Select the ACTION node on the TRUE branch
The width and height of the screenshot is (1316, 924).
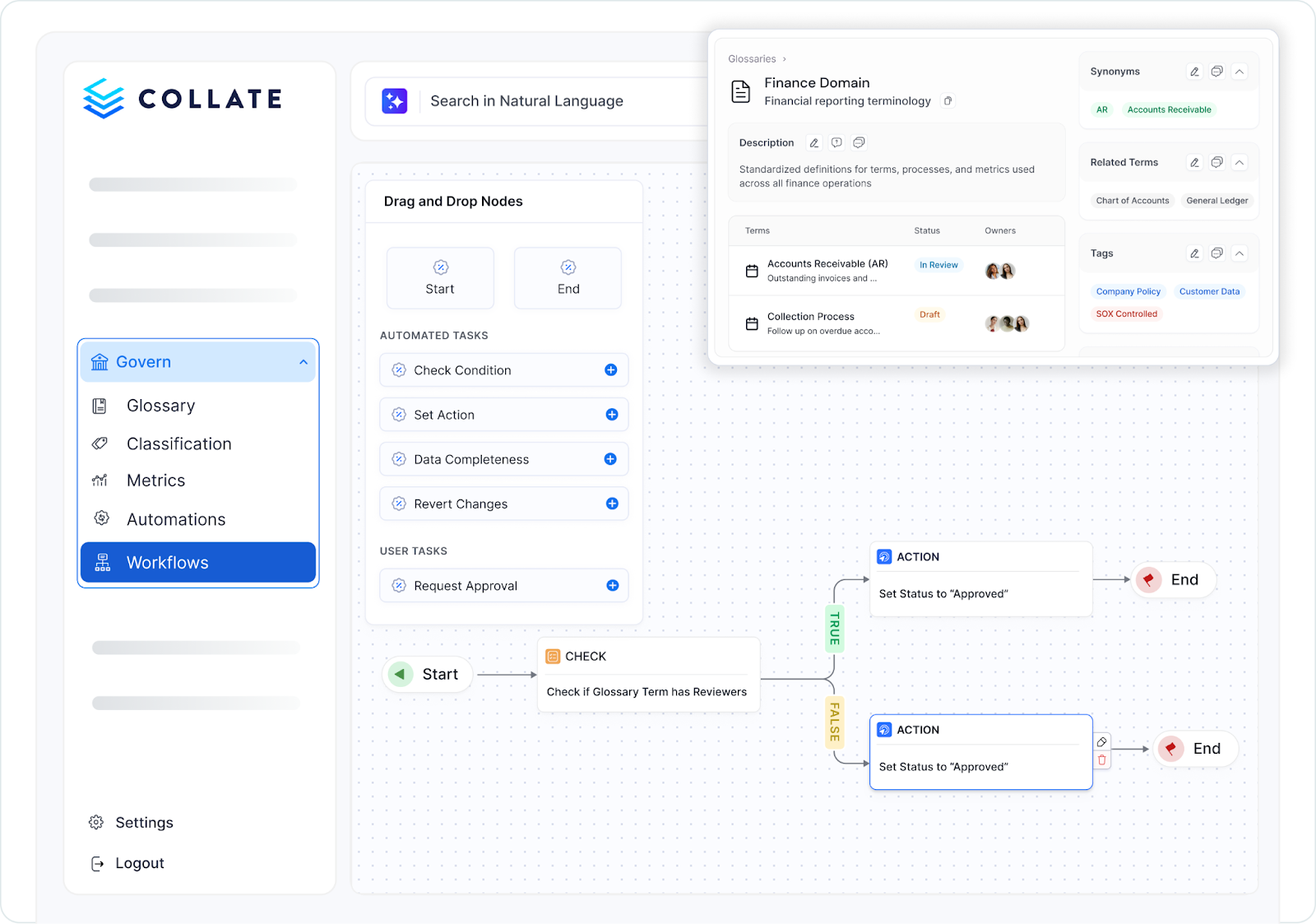981,578
